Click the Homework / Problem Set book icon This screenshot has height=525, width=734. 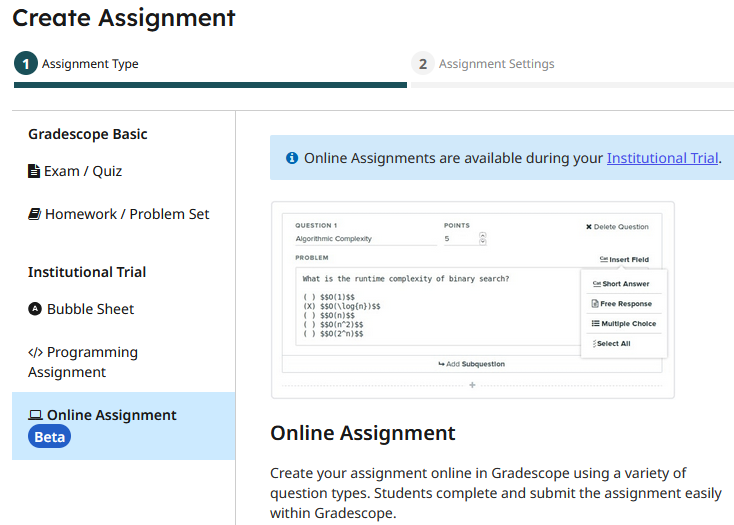[35, 214]
